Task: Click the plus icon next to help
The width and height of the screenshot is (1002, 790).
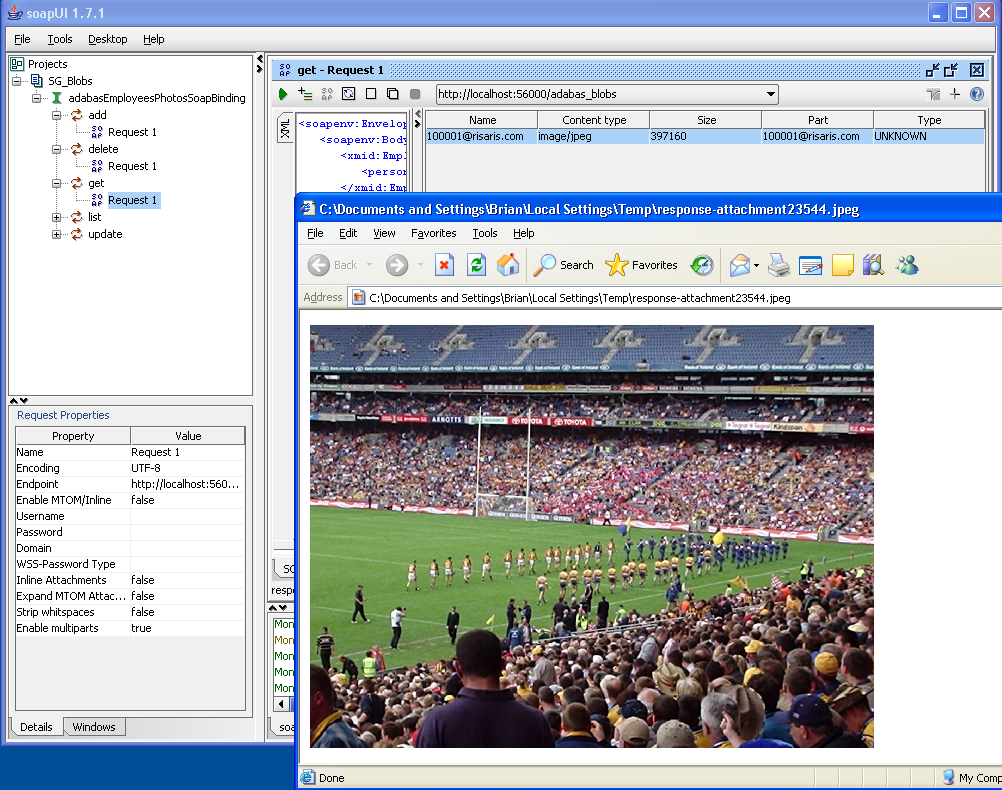Action: [955, 95]
